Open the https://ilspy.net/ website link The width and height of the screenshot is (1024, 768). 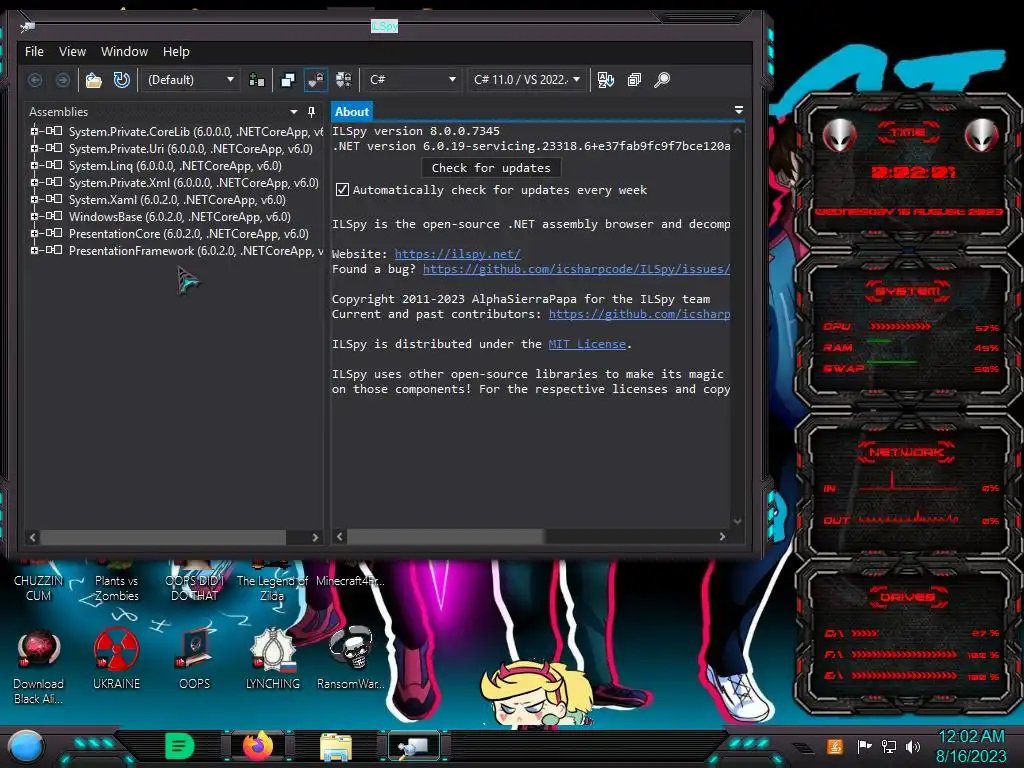pos(457,254)
